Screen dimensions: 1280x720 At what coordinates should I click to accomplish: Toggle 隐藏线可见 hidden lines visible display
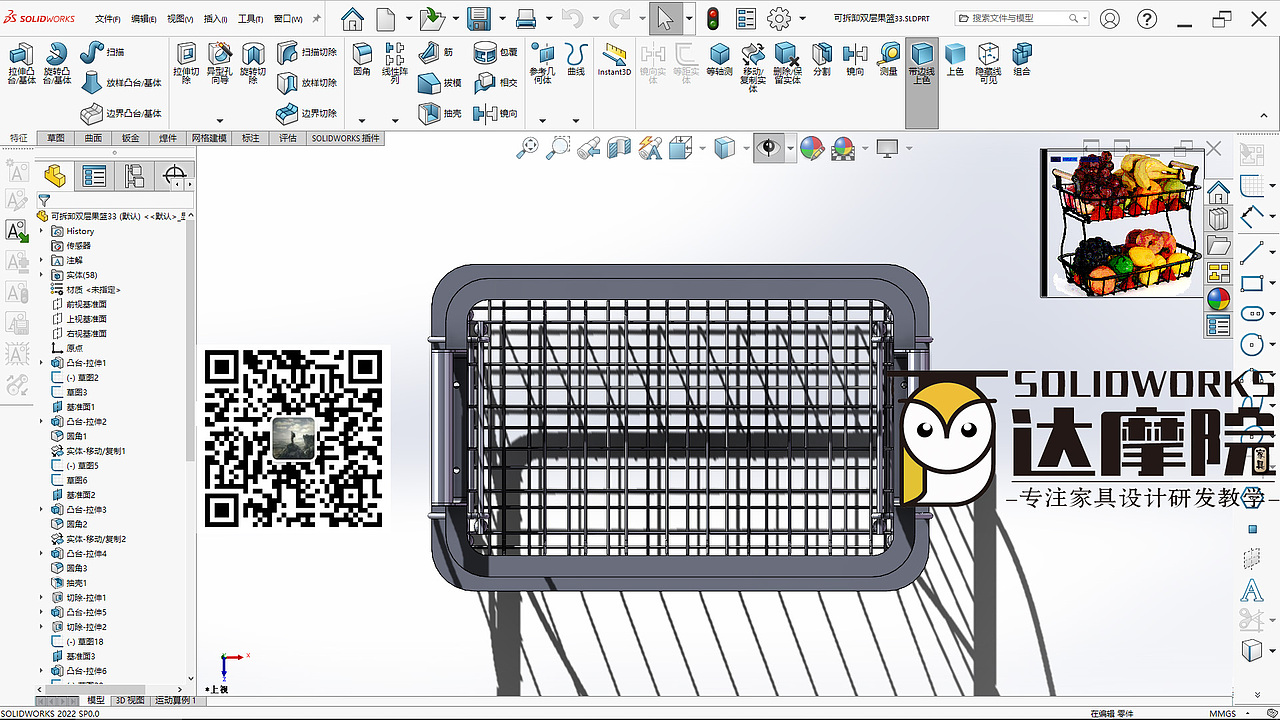988,63
